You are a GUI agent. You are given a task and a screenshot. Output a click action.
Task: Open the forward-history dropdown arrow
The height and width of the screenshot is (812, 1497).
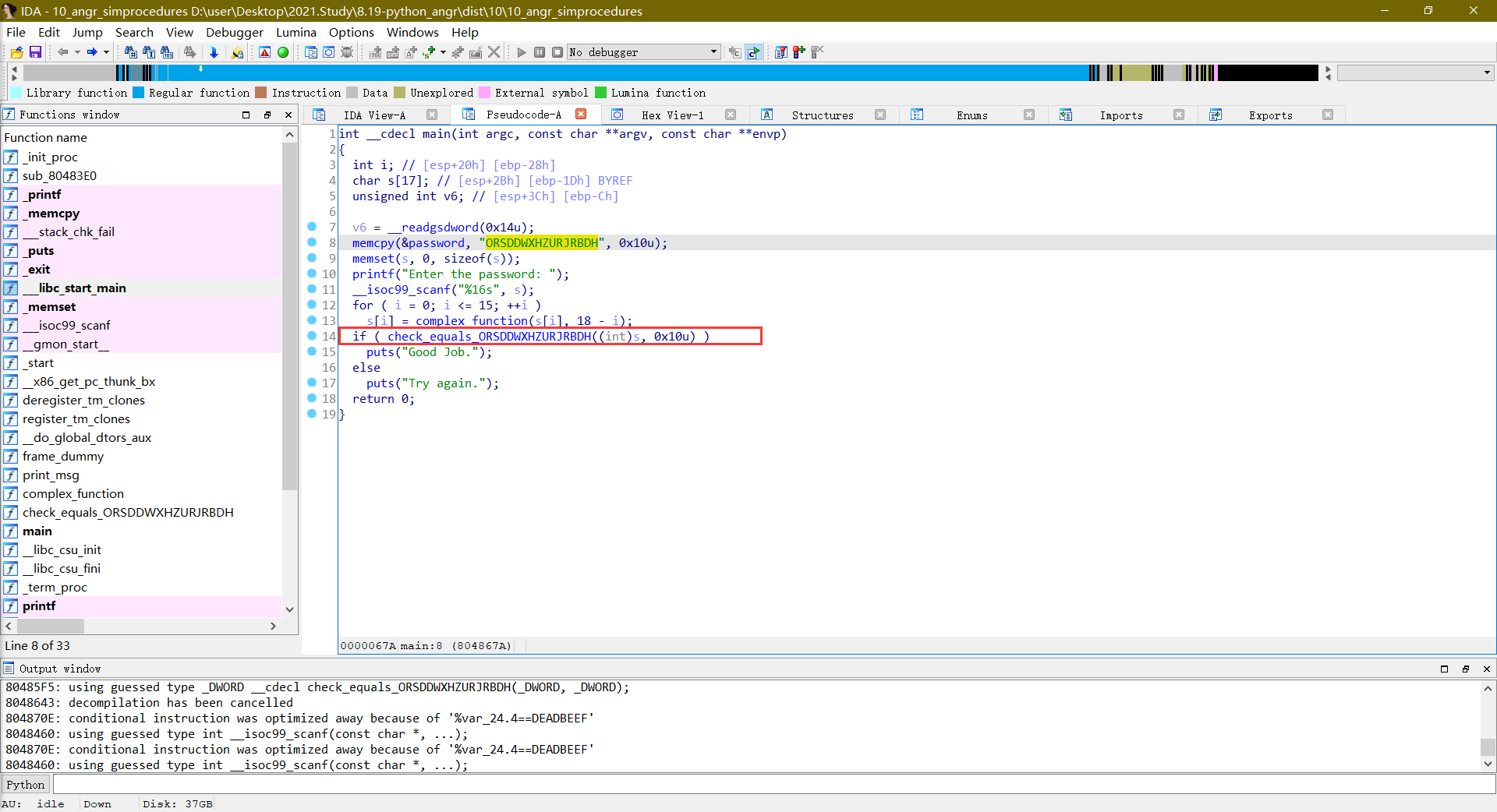106,52
